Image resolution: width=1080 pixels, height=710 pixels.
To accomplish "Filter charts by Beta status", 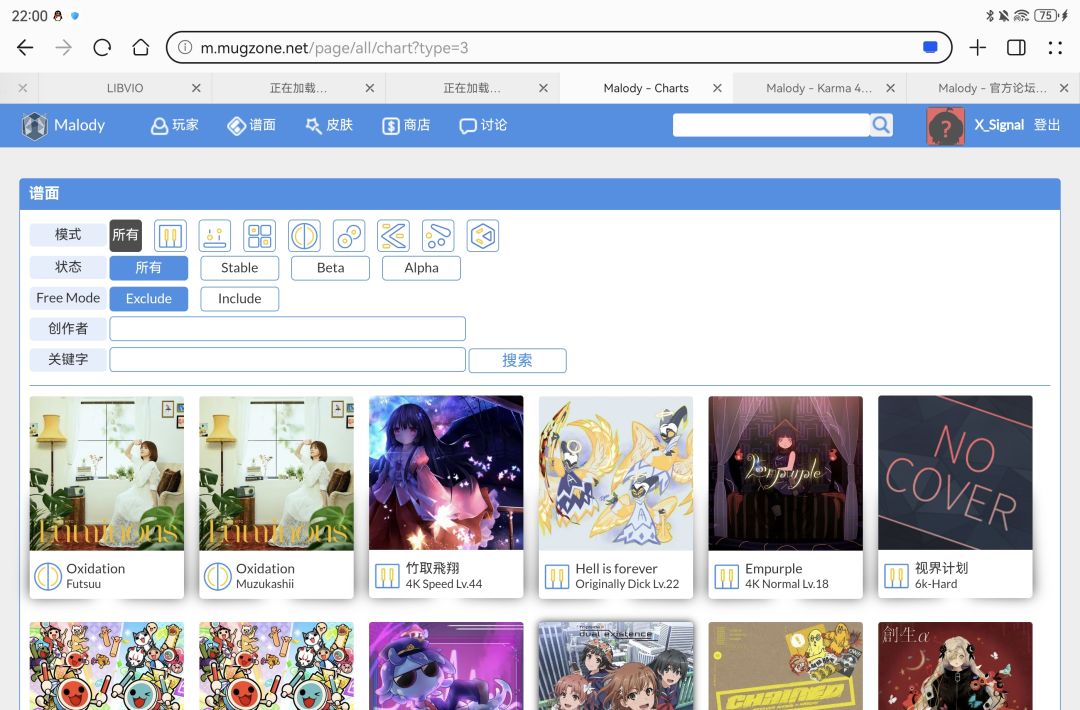I will (x=331, y=268).
